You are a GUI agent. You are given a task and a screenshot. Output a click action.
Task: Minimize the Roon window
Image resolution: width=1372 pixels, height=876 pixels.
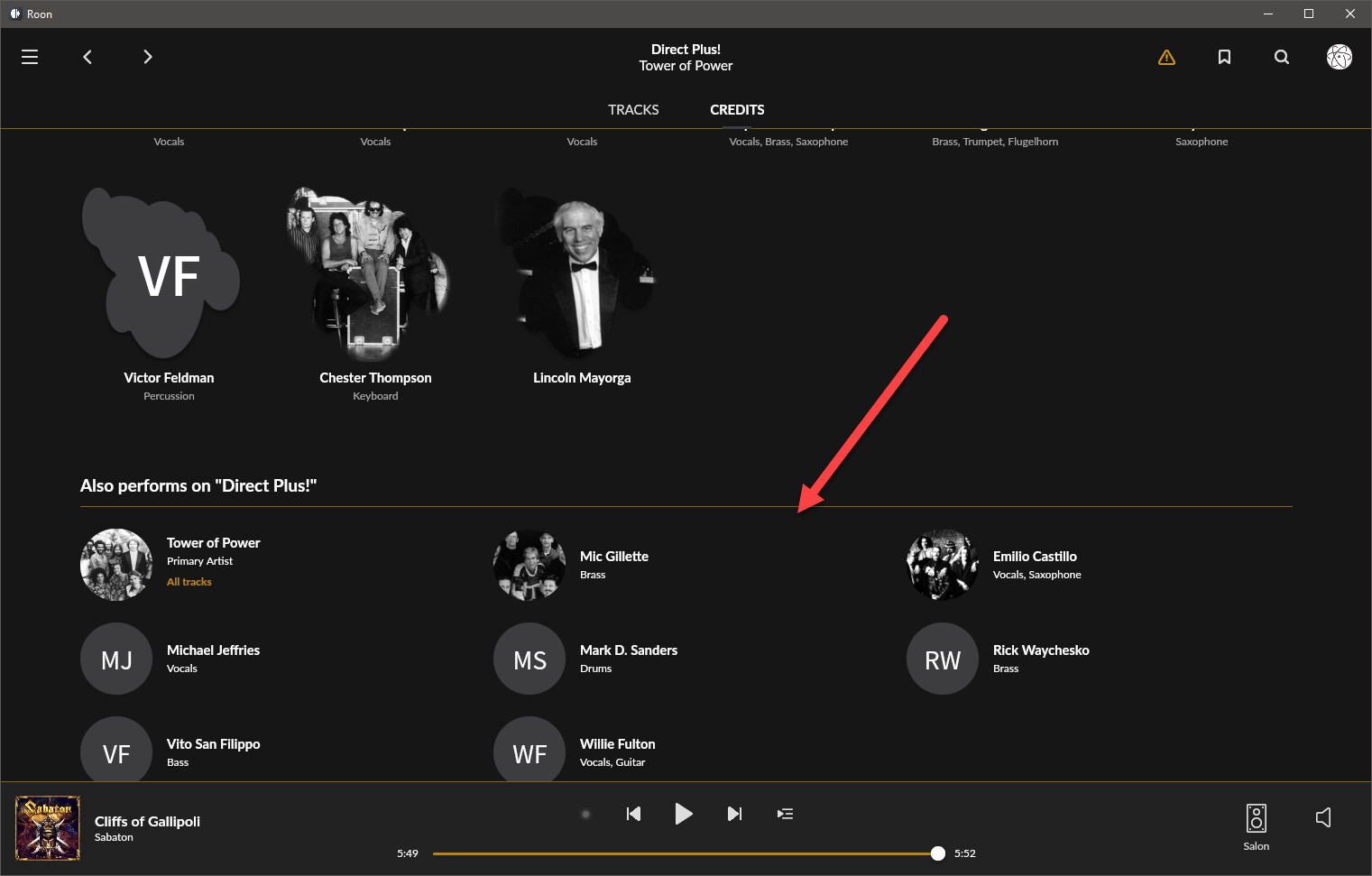point(1268,14)
